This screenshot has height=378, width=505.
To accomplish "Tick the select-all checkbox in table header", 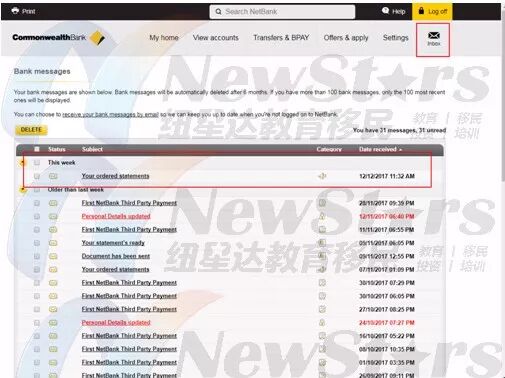I will (x=37, y=149).
